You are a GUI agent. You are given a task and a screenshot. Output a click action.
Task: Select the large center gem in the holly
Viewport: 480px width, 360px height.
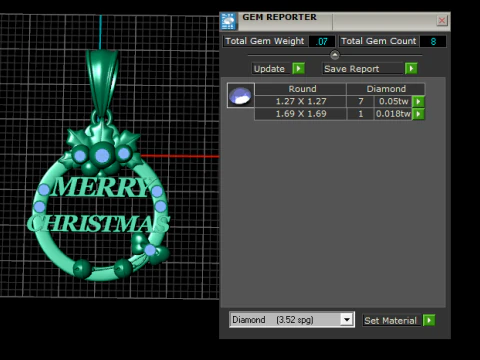(x=102, y=155)
